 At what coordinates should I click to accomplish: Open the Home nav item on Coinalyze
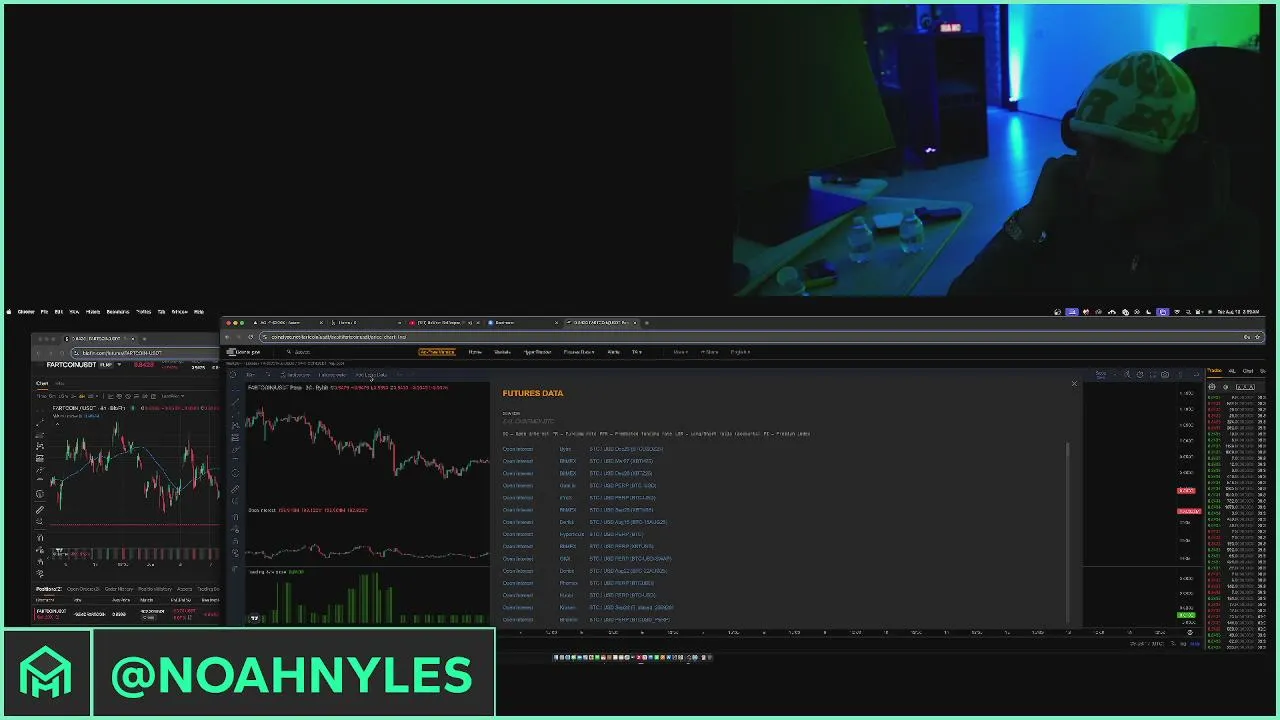click(475, 352)
